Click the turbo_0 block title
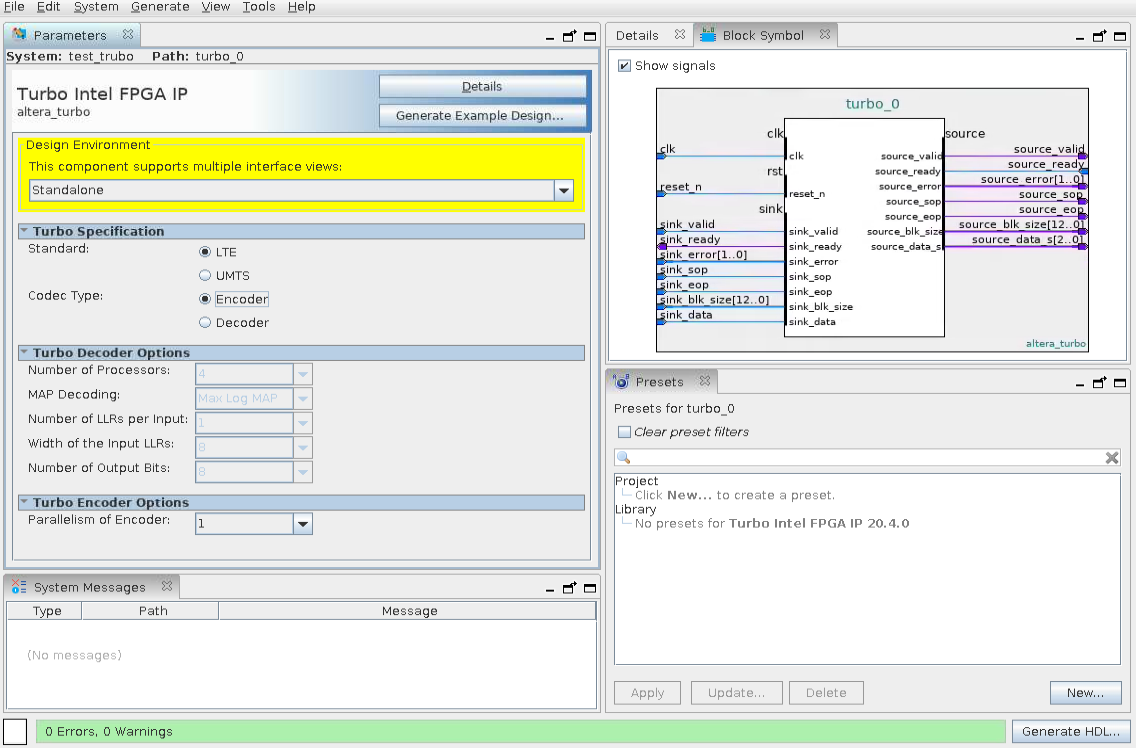This screenshot has height=748, width=1136. point(872,104)
